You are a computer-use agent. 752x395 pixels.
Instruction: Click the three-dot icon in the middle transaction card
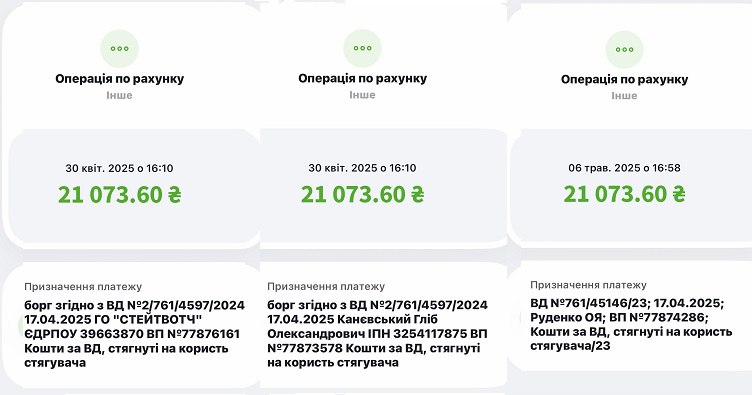pyautogui.click(x=363, y=48)
